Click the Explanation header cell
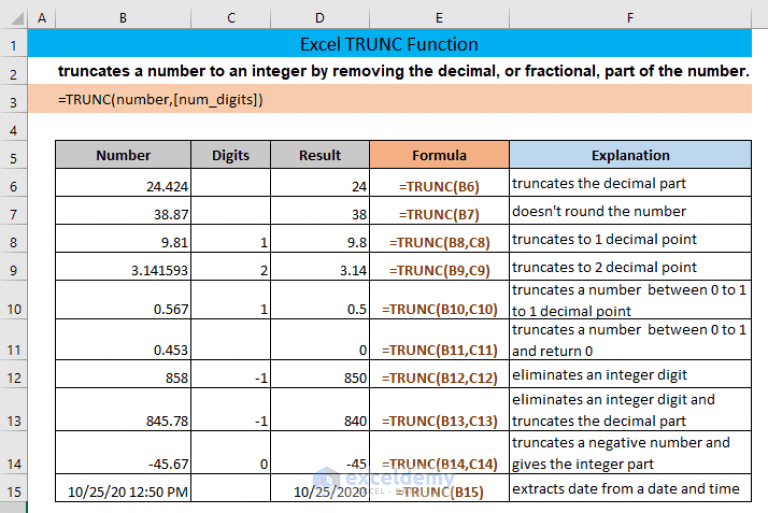 [x=630, y=155]
